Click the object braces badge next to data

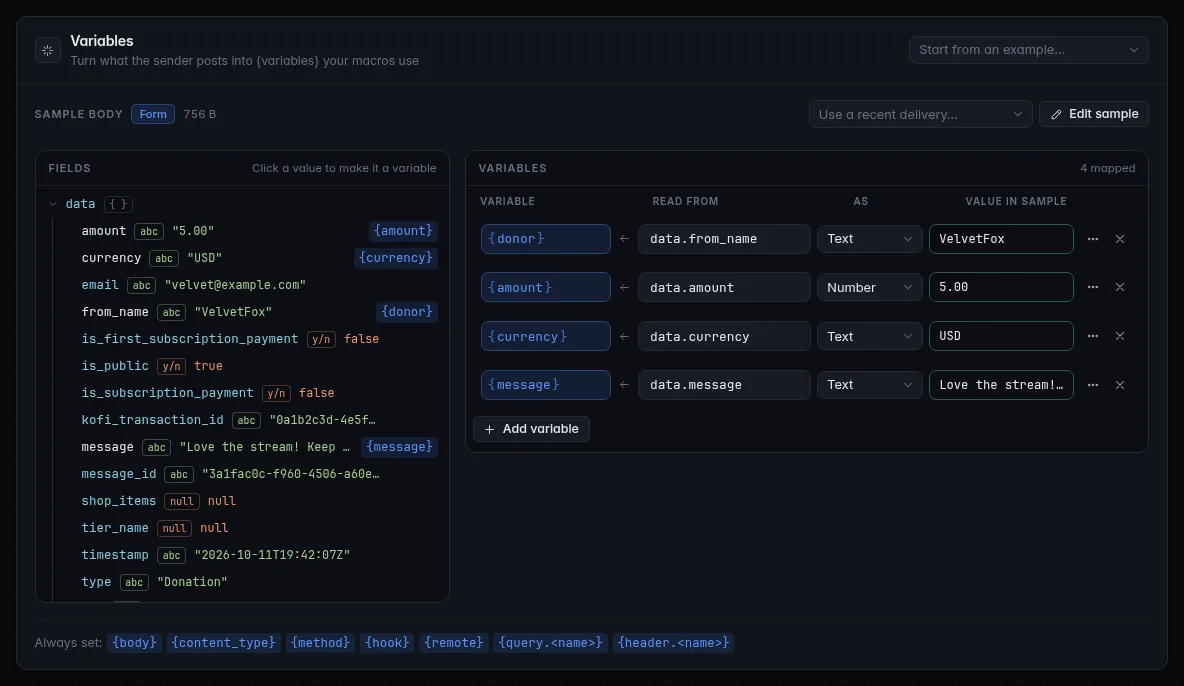(118, 204)
